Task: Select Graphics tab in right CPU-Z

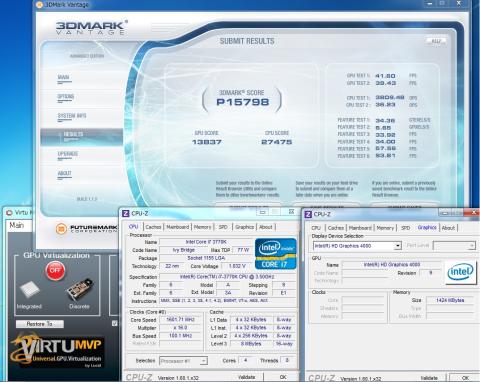Action: [x=427, y=227]
